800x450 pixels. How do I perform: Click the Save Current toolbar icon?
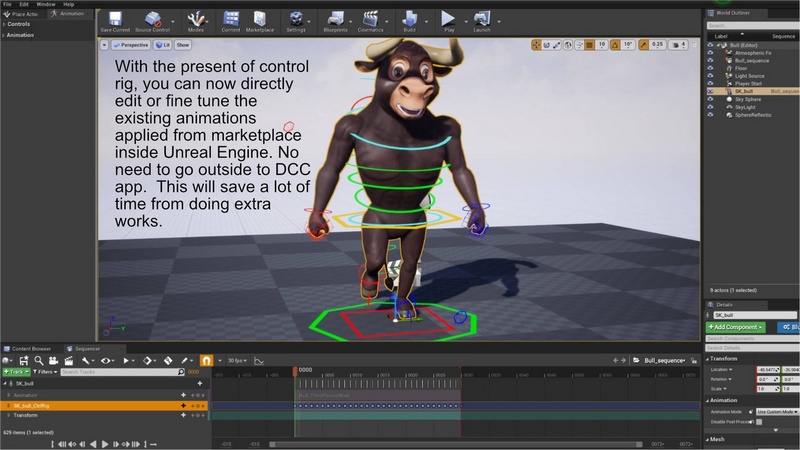(x=114, y=19)
